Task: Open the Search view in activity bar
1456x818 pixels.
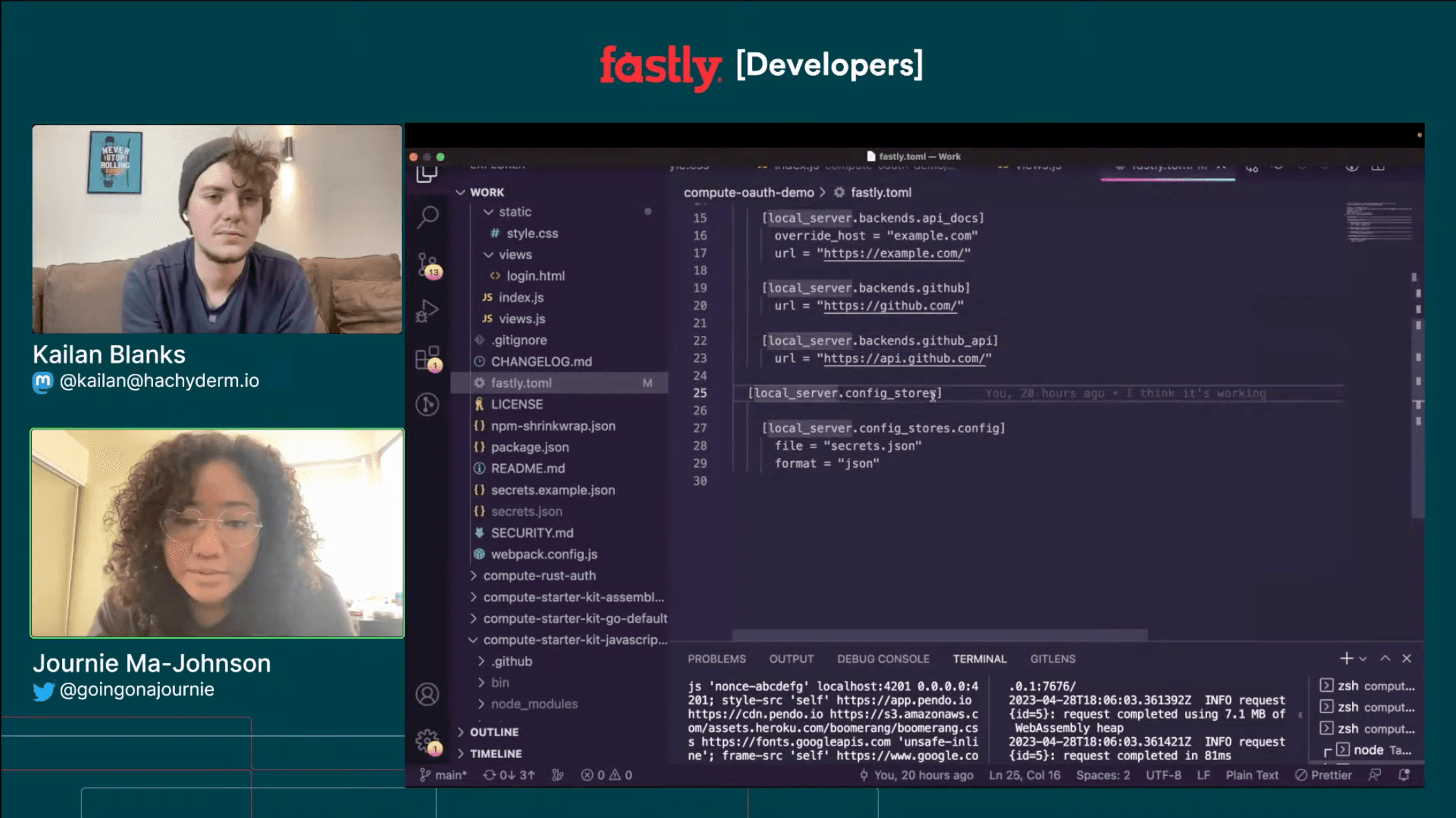Action: pos(427,217)
